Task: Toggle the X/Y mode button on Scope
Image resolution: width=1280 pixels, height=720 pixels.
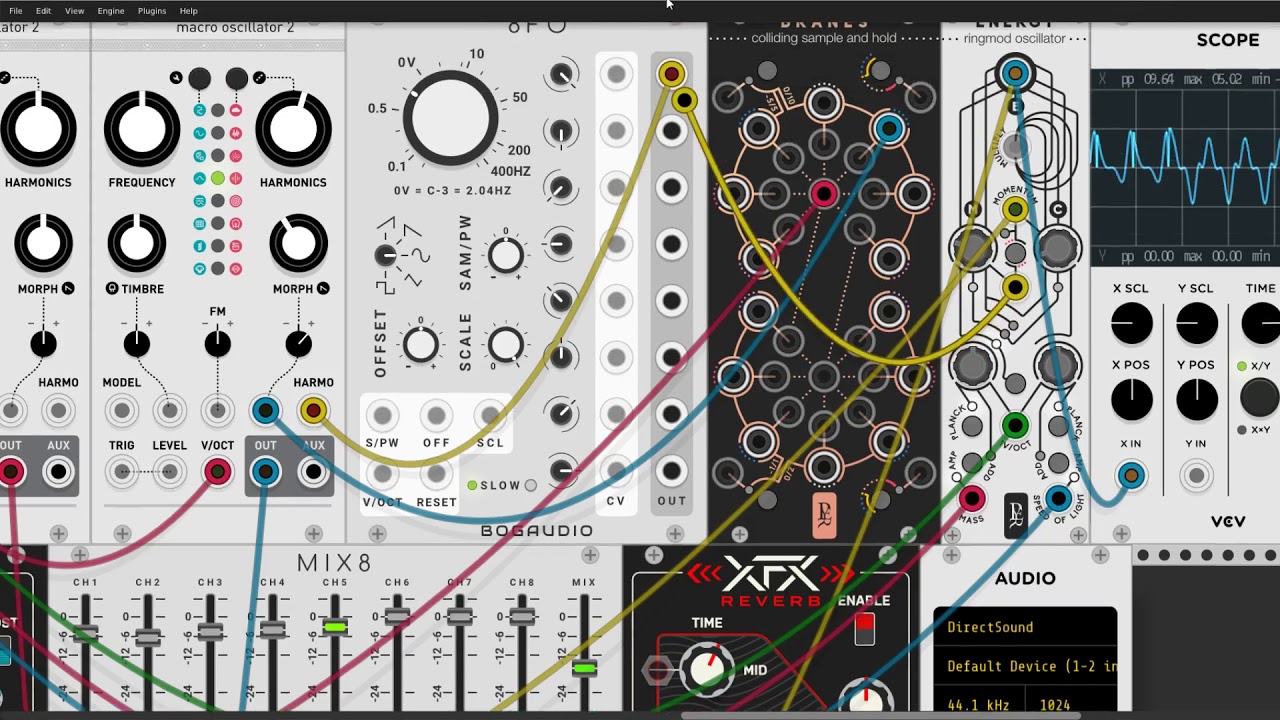Action: coord(1259,397)
